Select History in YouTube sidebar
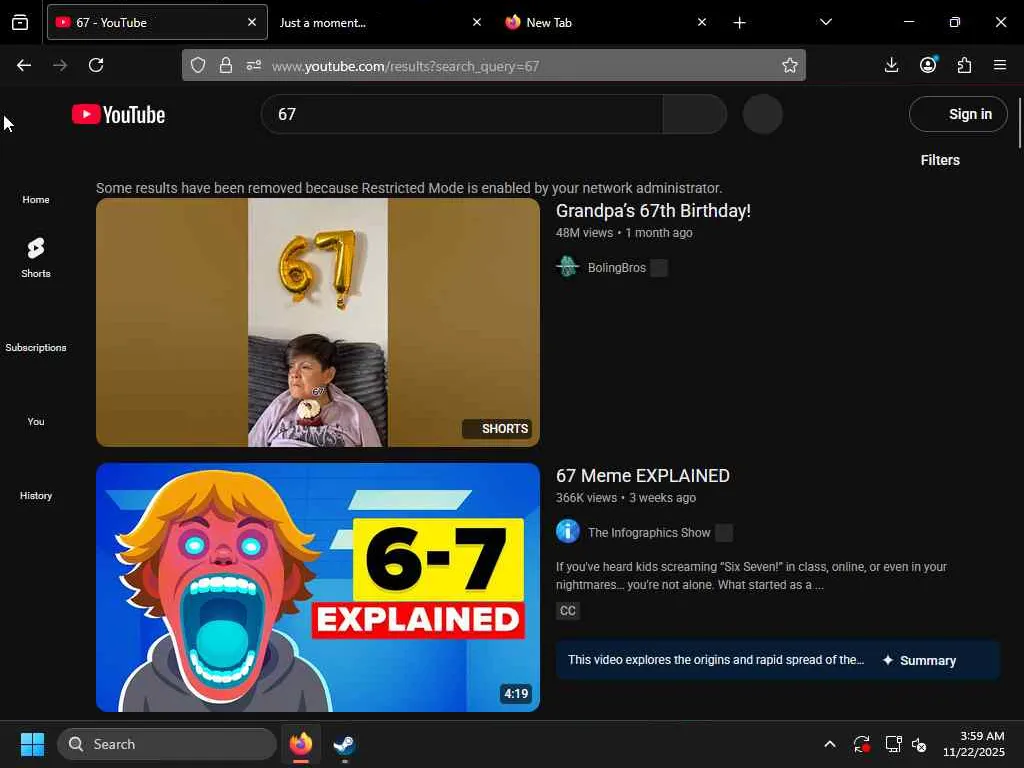 click(36, 496)
